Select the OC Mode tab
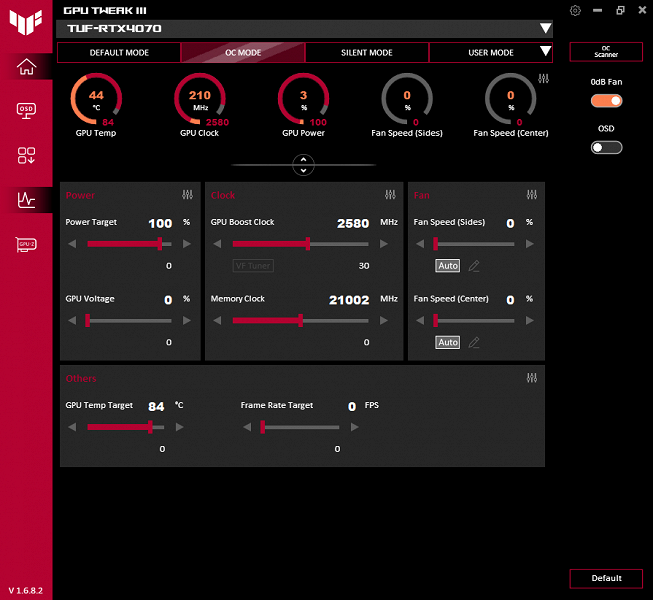This screenshot has height=600, width=653. (243, 52)
